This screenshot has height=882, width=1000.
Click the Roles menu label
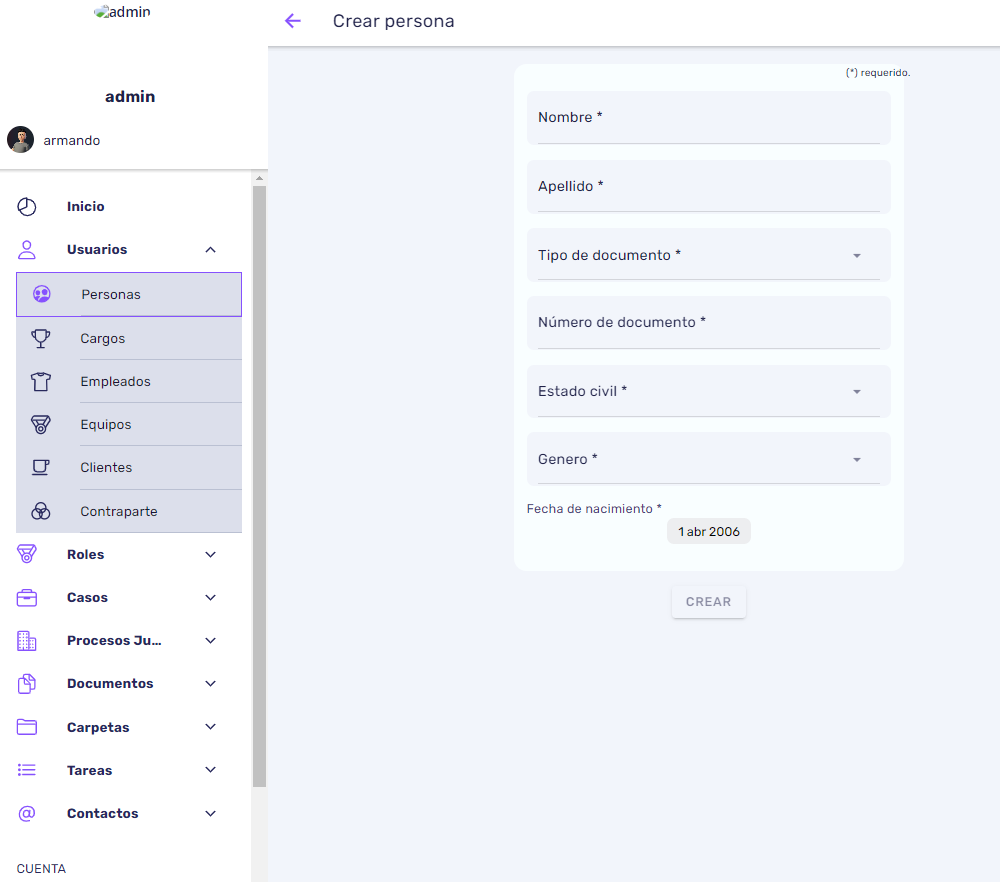point(85,554)
